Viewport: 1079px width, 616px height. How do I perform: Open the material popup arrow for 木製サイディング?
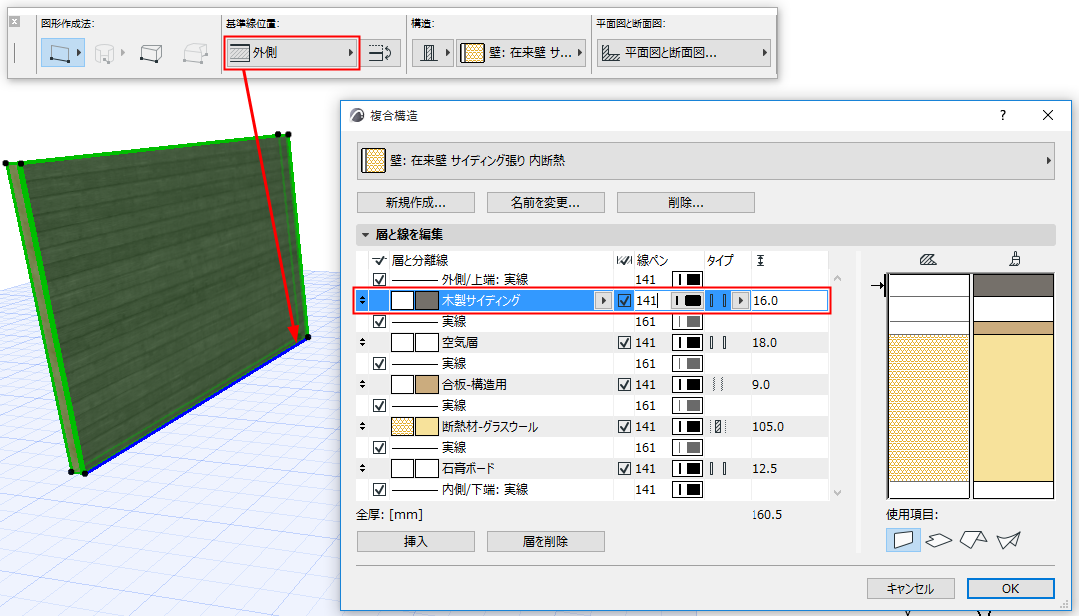(603, 301)
